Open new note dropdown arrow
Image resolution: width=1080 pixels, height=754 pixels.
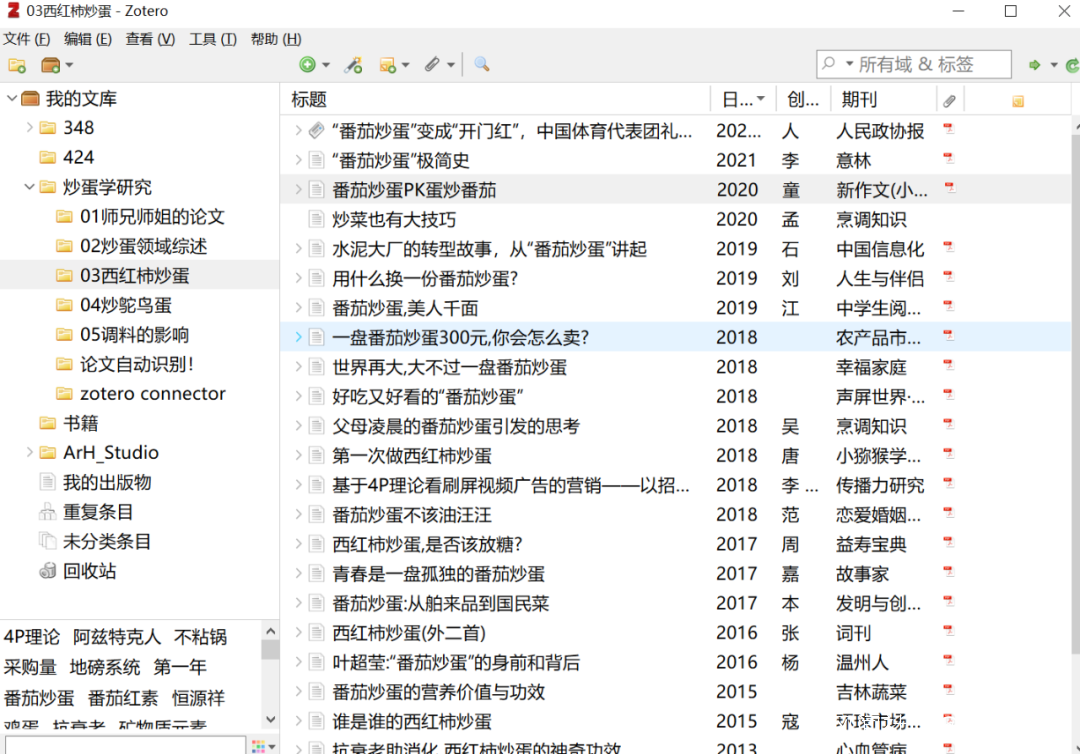(x=406, y=65)
